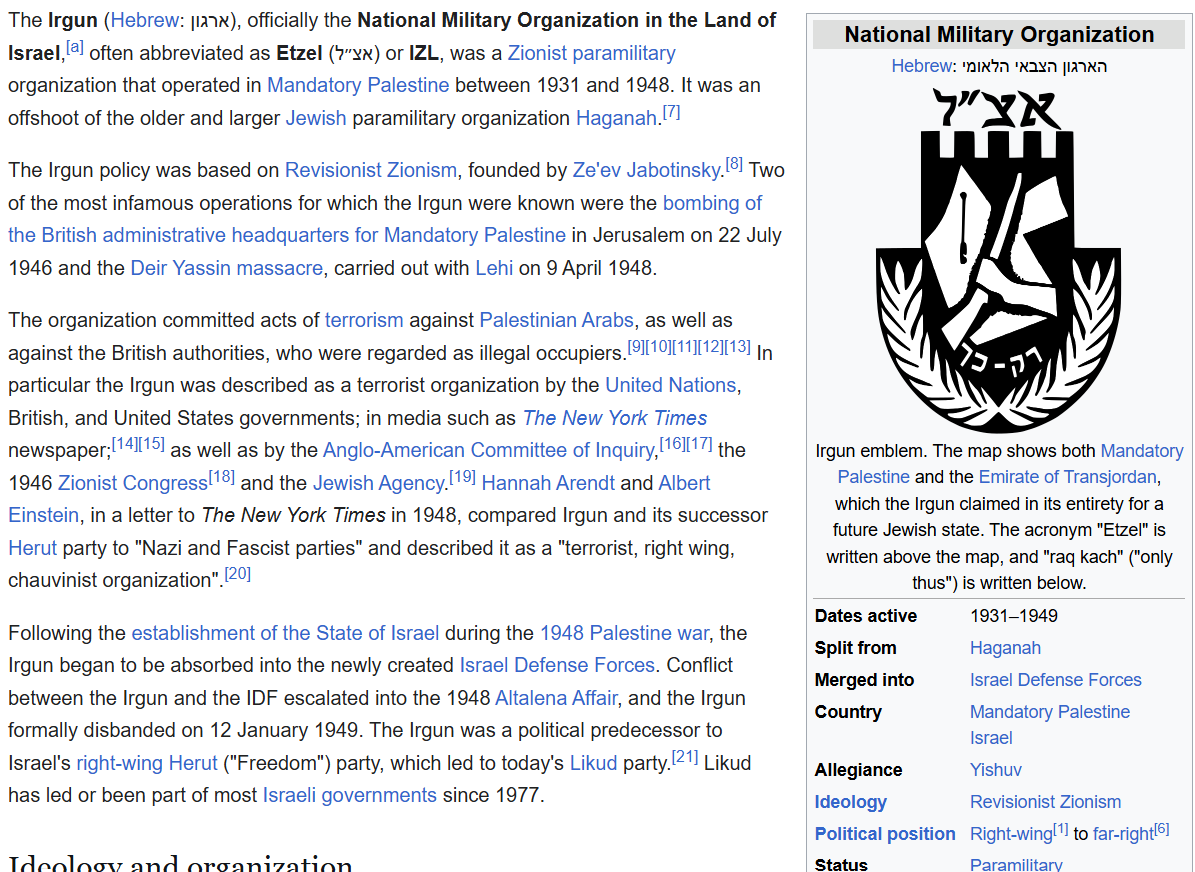Screen dimensions: 1195x872
Task: Open the Paramilitary link in Status row
Action: pos(1016,865)
